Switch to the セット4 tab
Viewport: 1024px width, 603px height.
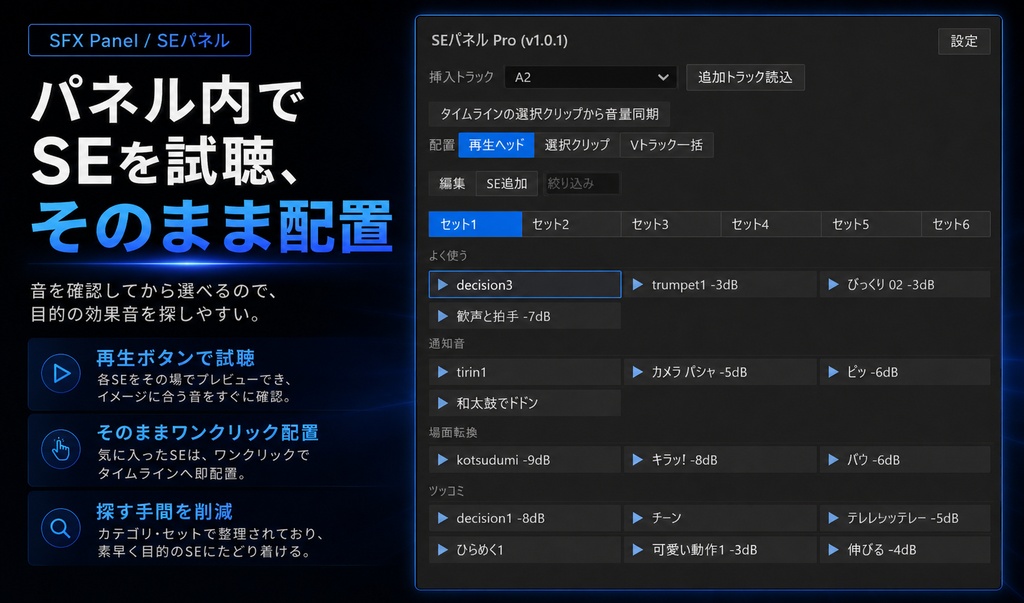tap(771, 224)
